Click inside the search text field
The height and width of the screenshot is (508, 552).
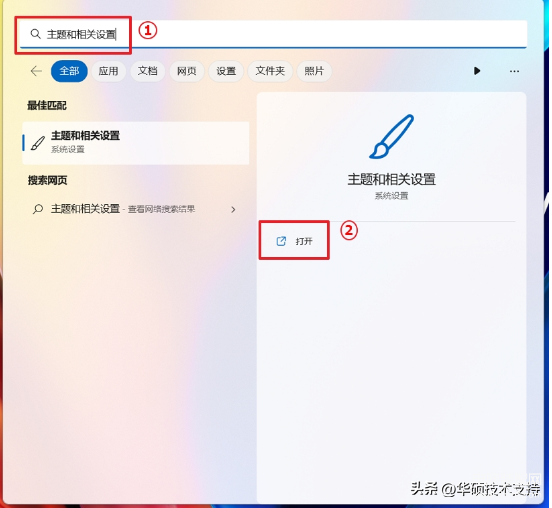click(273, 34)
